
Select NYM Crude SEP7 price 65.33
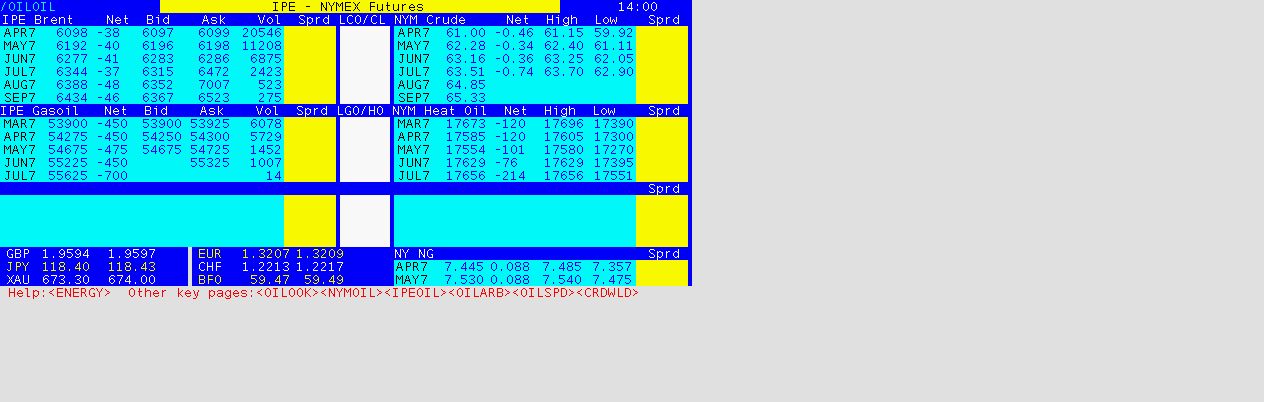(x=466, y=98)
